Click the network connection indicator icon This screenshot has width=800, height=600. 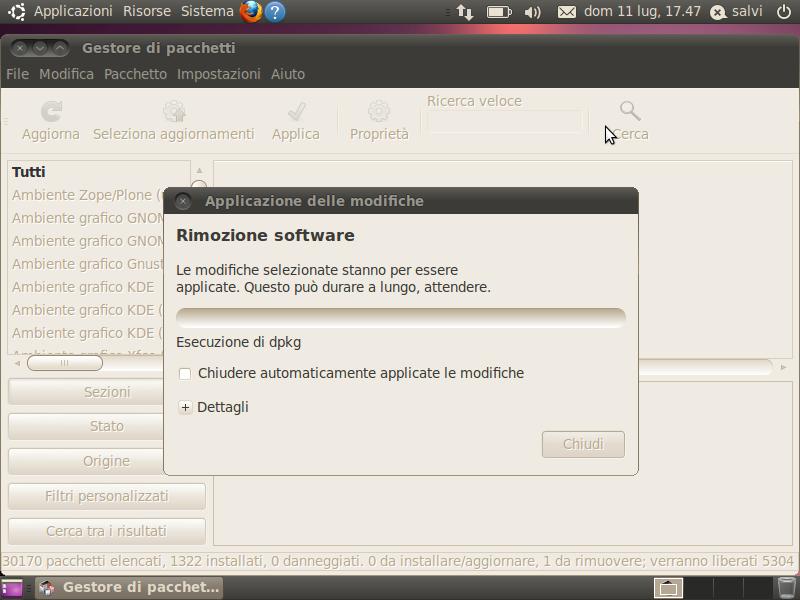465,12
